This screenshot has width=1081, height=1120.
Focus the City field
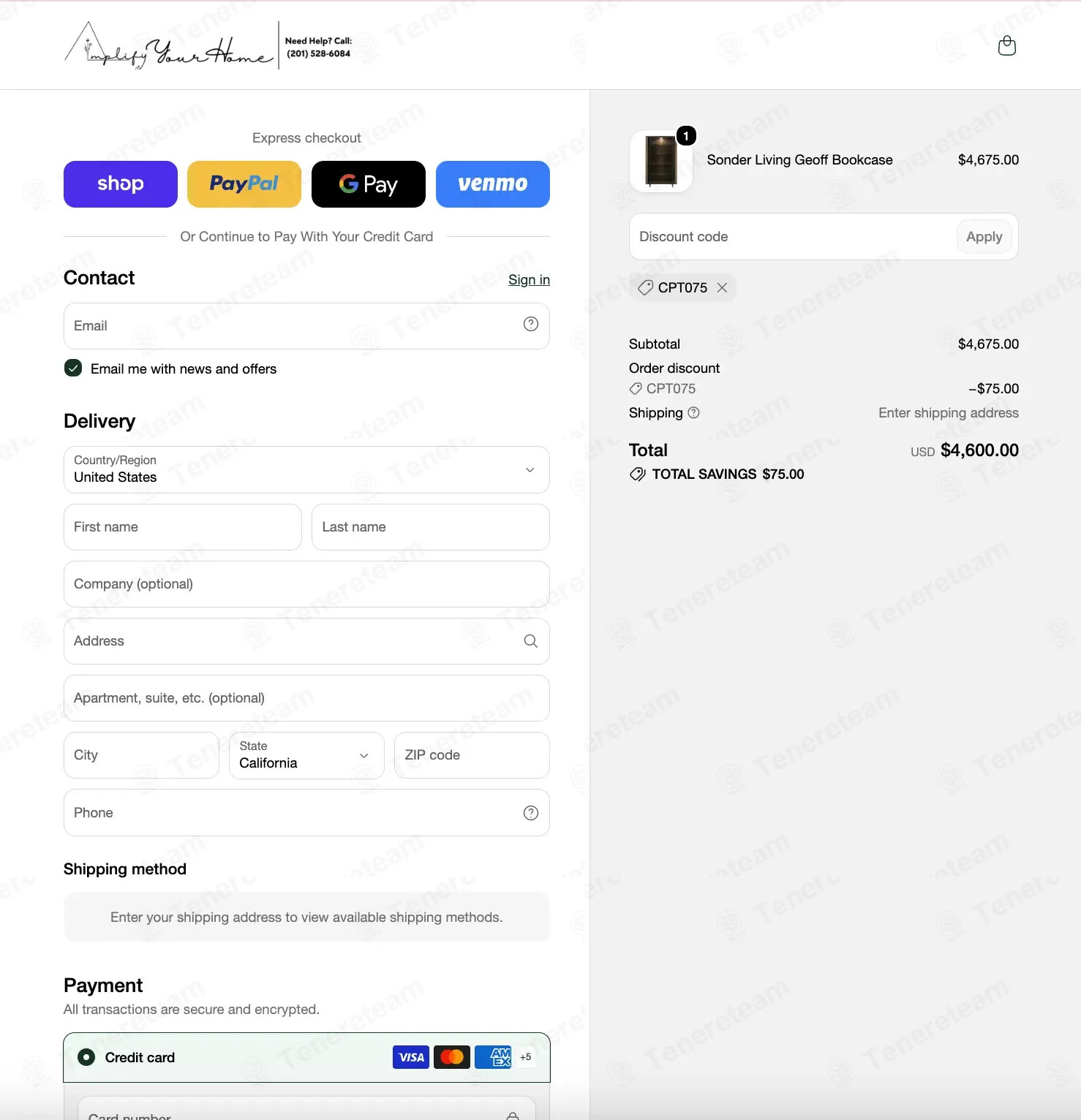pyautogui.click(x=141, y=755)
